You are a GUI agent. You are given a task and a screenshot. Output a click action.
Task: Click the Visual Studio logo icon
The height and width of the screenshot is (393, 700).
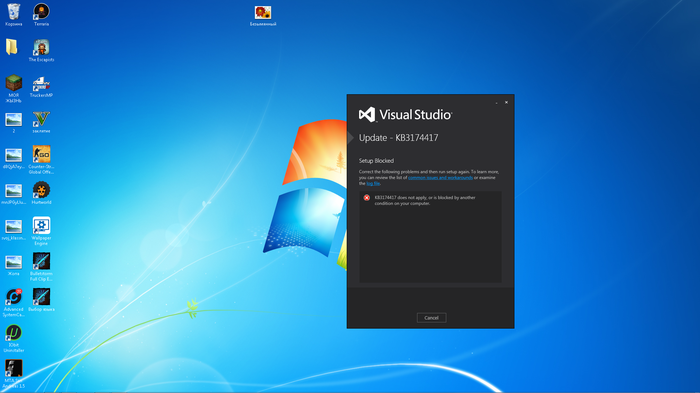tap(367, 115)
